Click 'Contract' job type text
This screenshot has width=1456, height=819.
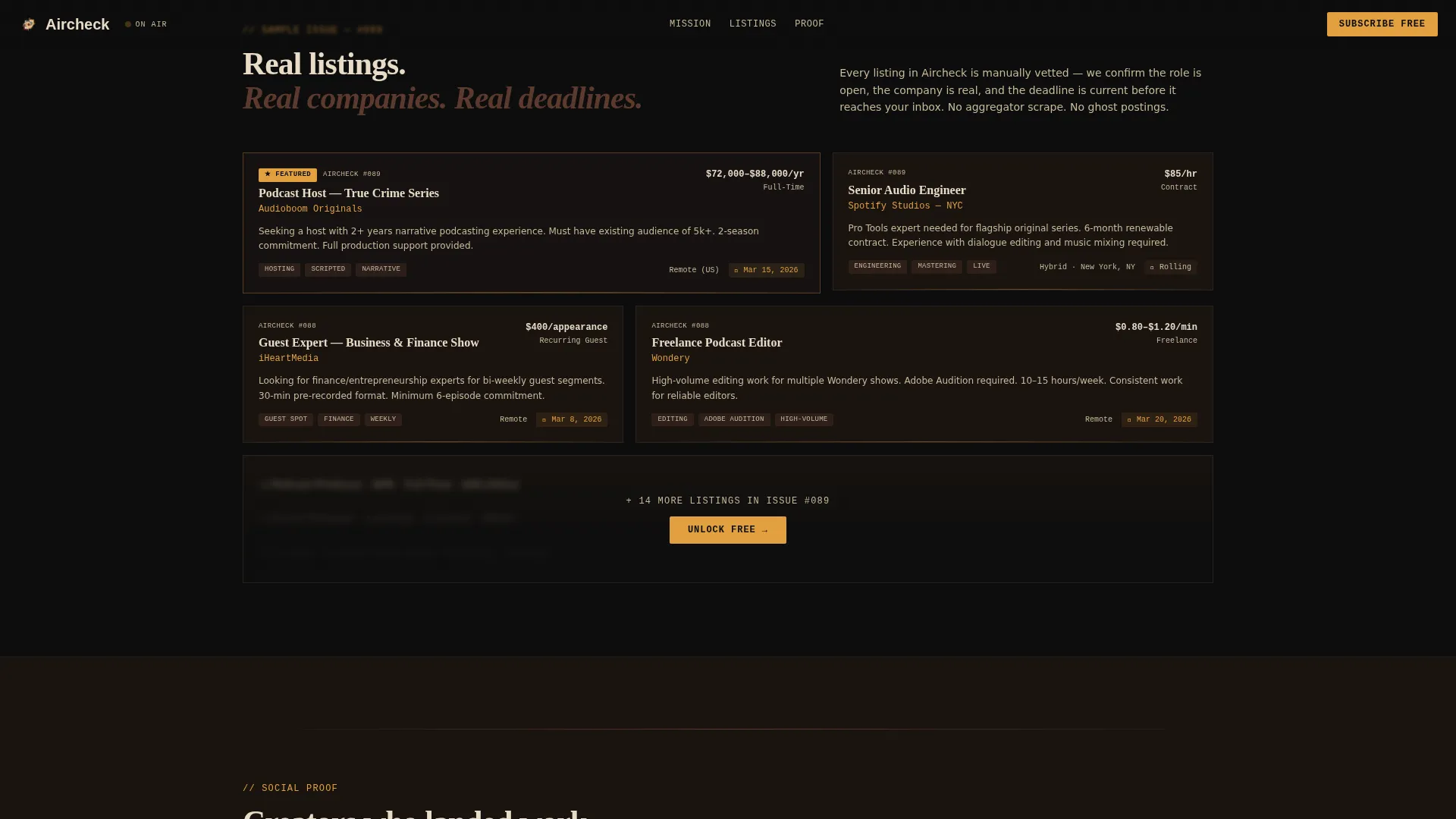point(1178,188)
